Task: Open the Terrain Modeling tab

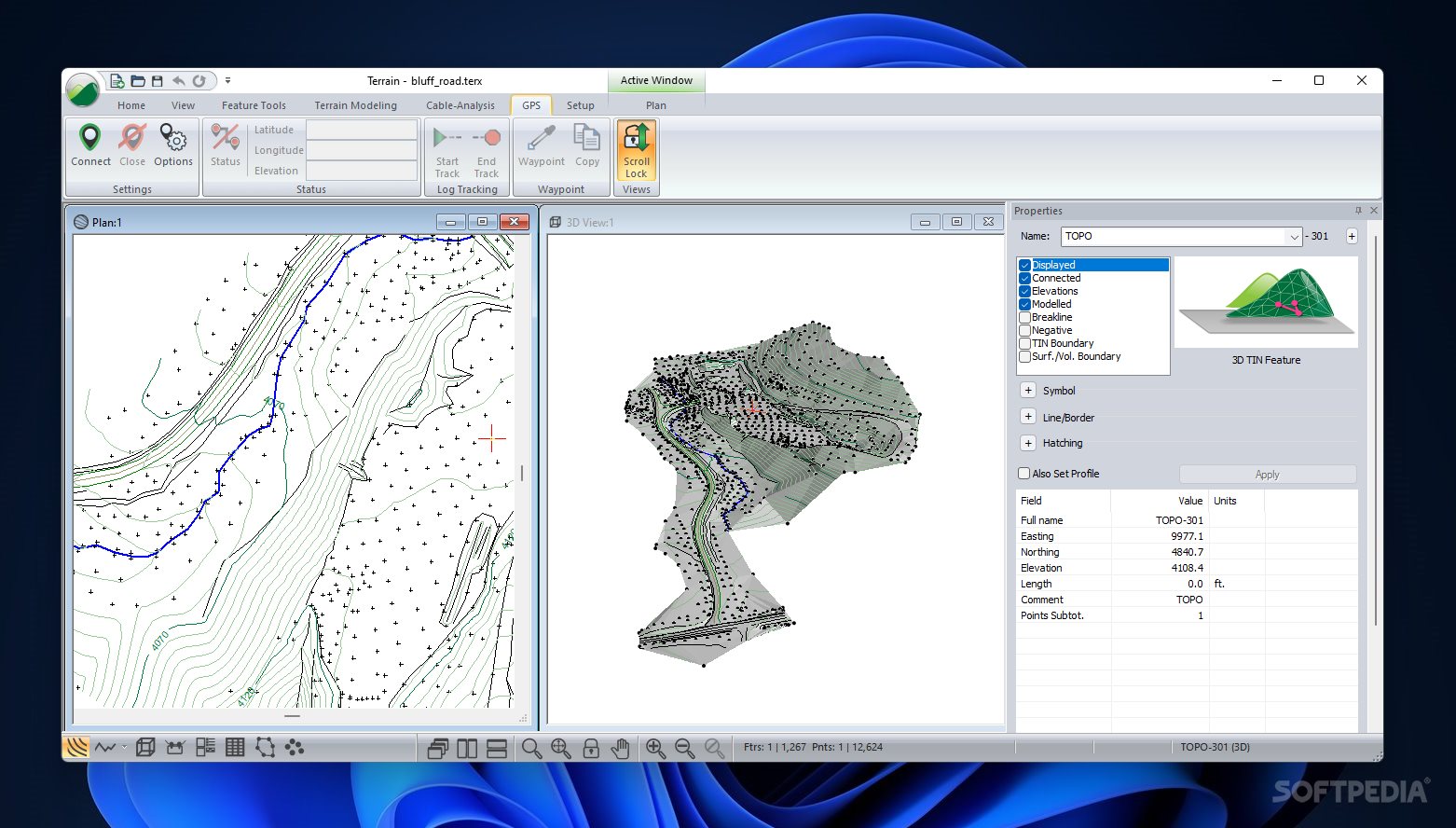Action: click(355, 105)
